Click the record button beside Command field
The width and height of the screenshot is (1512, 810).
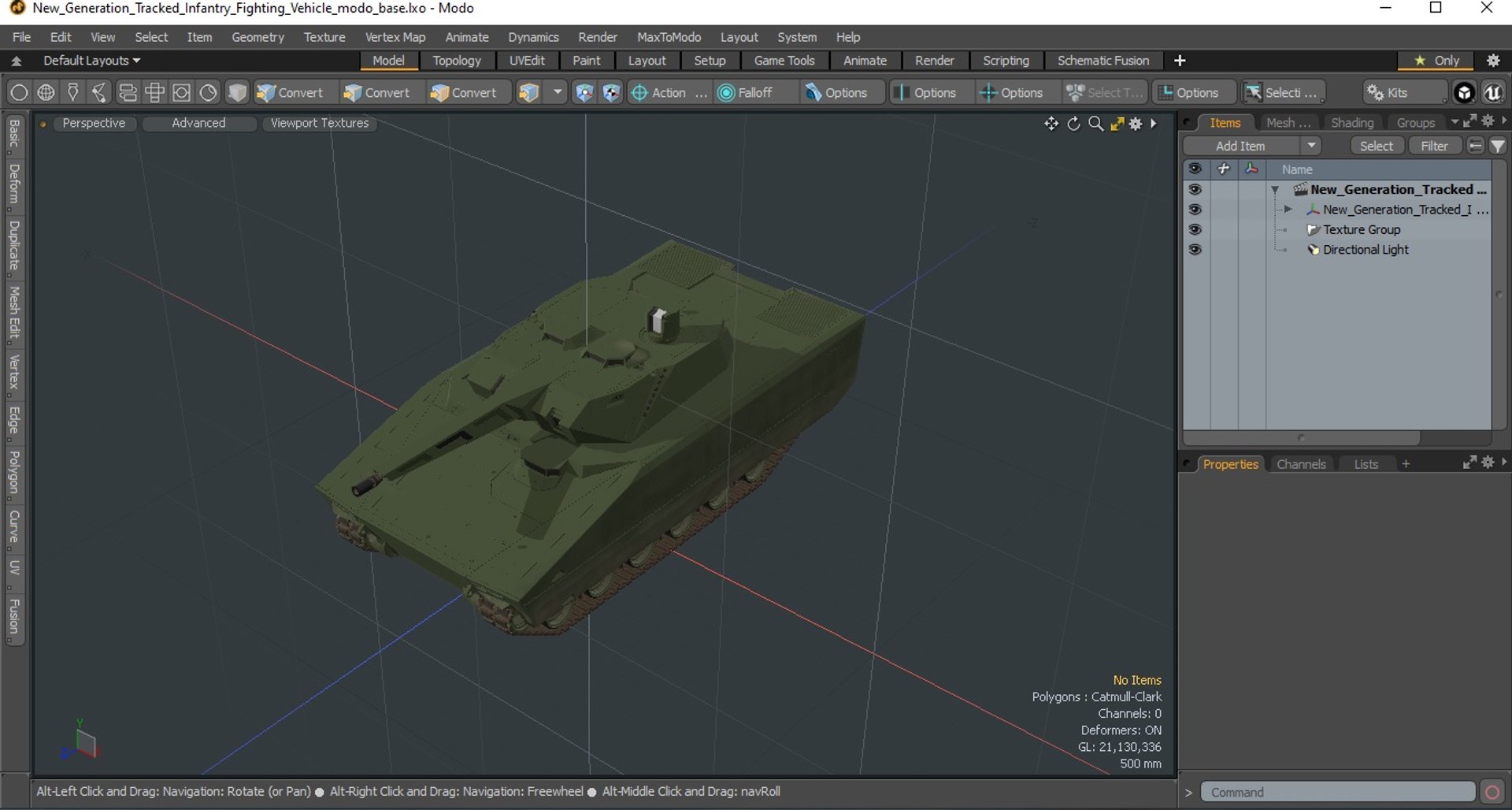pyautogui.click(x=1492, y=792)
